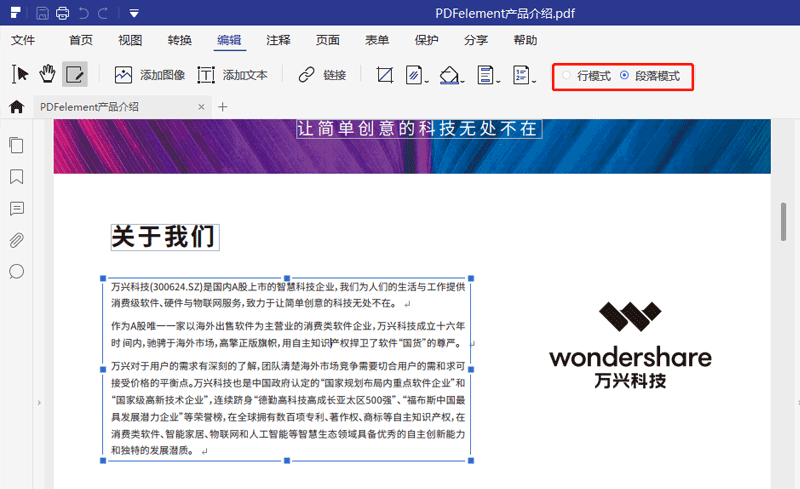
Task: Open the 分享 tab
Action: (x=476, y=40)
